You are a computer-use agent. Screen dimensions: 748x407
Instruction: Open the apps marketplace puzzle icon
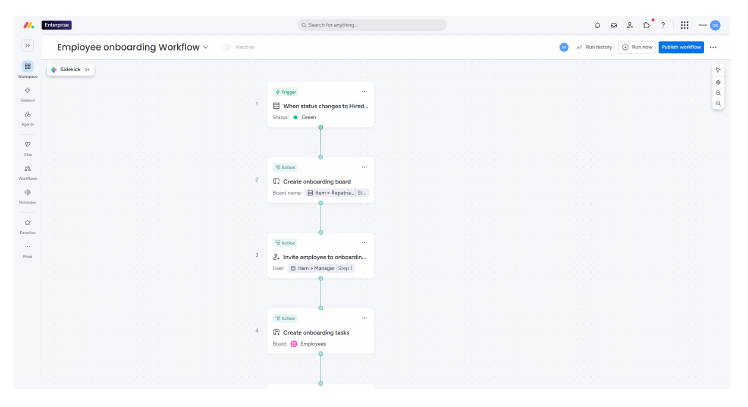(x=646, y=25)
